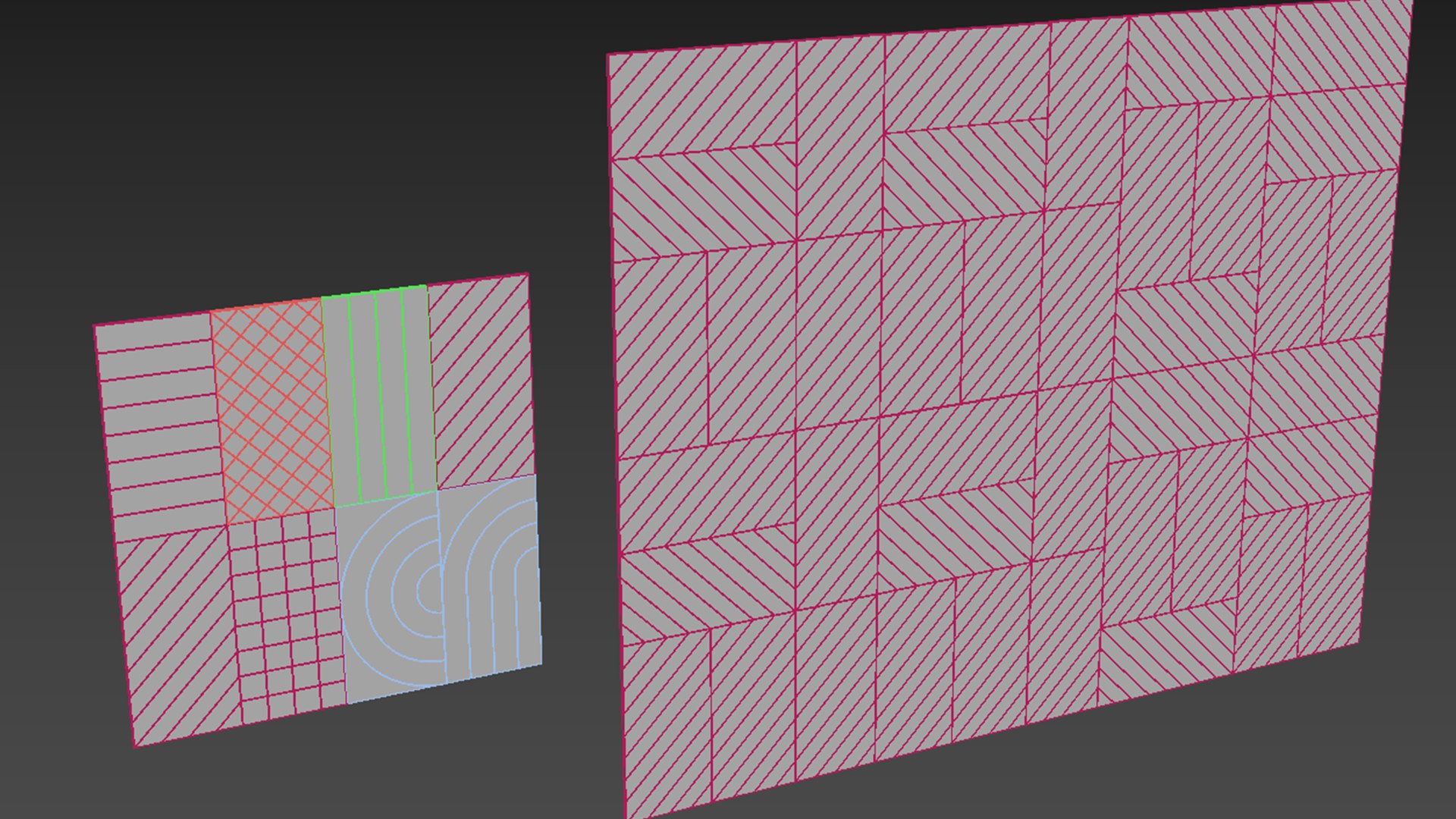1456x819 pixels.
Task: Select the horizontal-lines tile on small plane
Action: pyautogui.click(x=161, y=428)
